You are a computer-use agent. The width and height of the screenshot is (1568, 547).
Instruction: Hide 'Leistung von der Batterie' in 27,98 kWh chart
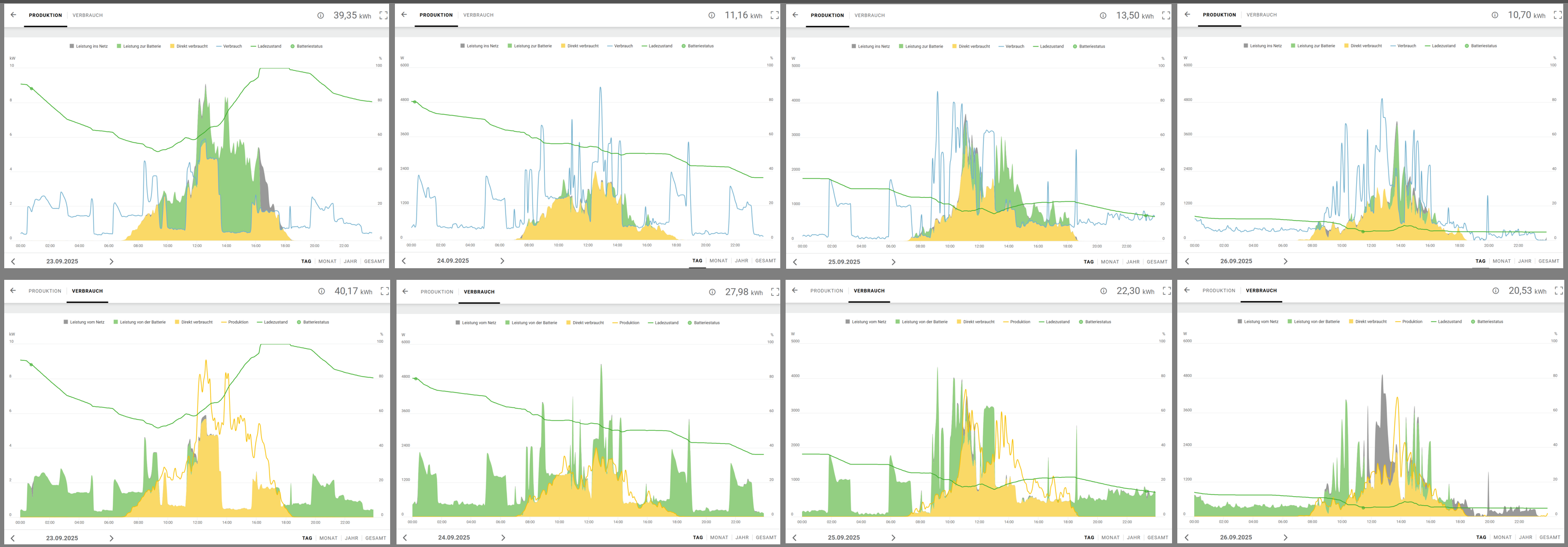click(x=531, y=323)
